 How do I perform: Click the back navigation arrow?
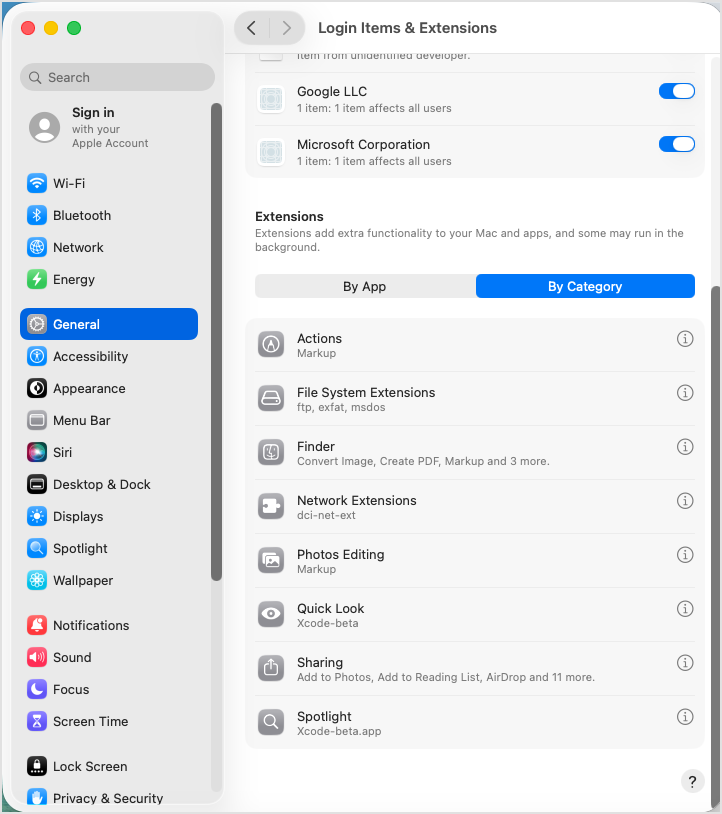252,28
